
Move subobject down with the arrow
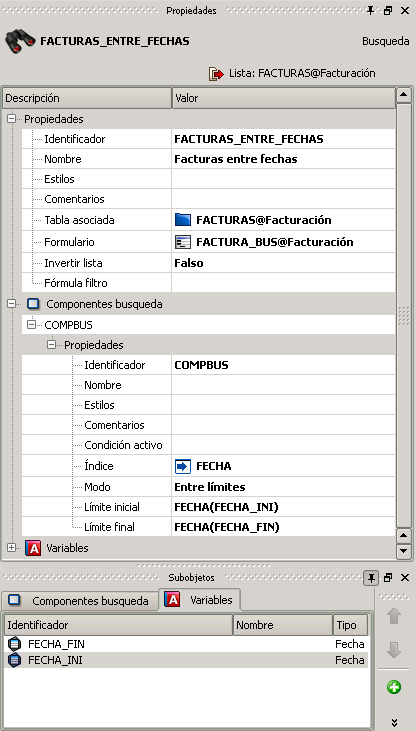click(x=394, y=649)
